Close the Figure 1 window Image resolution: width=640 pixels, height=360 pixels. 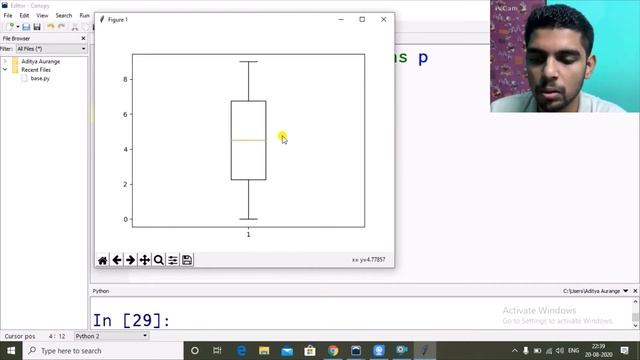[384, 20]
